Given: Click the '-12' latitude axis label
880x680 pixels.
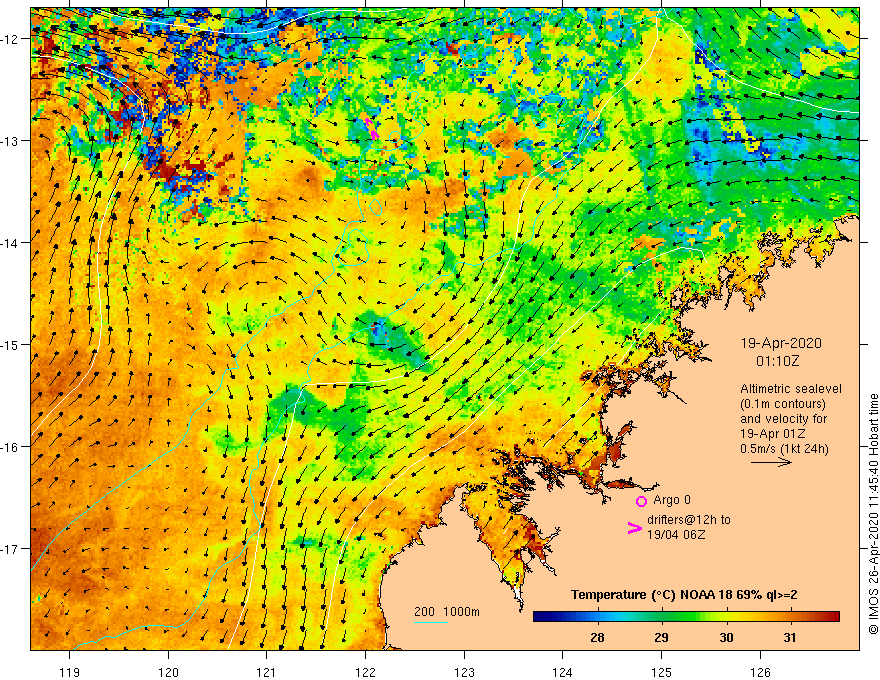Looking at the screenshot, I should [x=10, y=39].
